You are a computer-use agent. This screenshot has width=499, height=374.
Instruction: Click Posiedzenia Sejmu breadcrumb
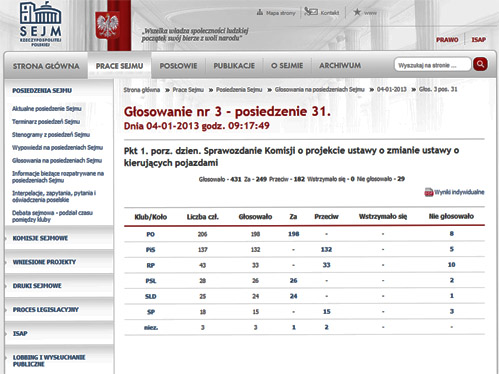coord(239,90)
